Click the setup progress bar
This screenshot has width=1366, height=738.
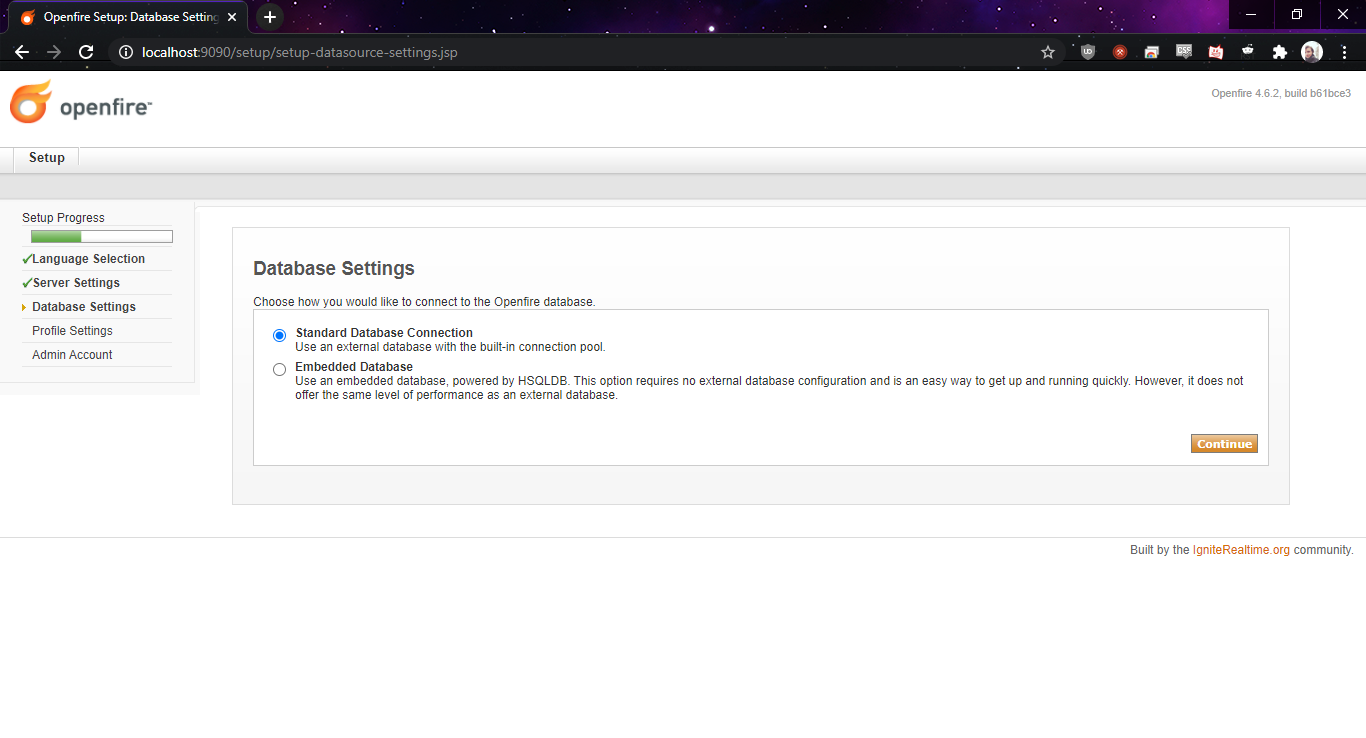click(102, 237)
